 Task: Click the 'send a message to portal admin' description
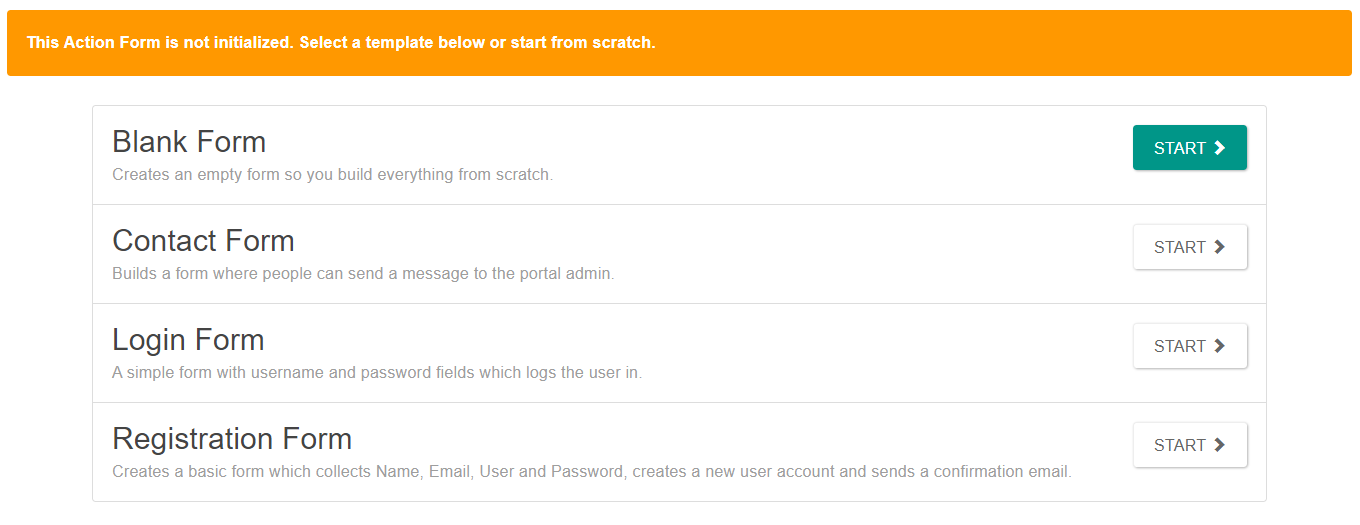tap(363, 273)
